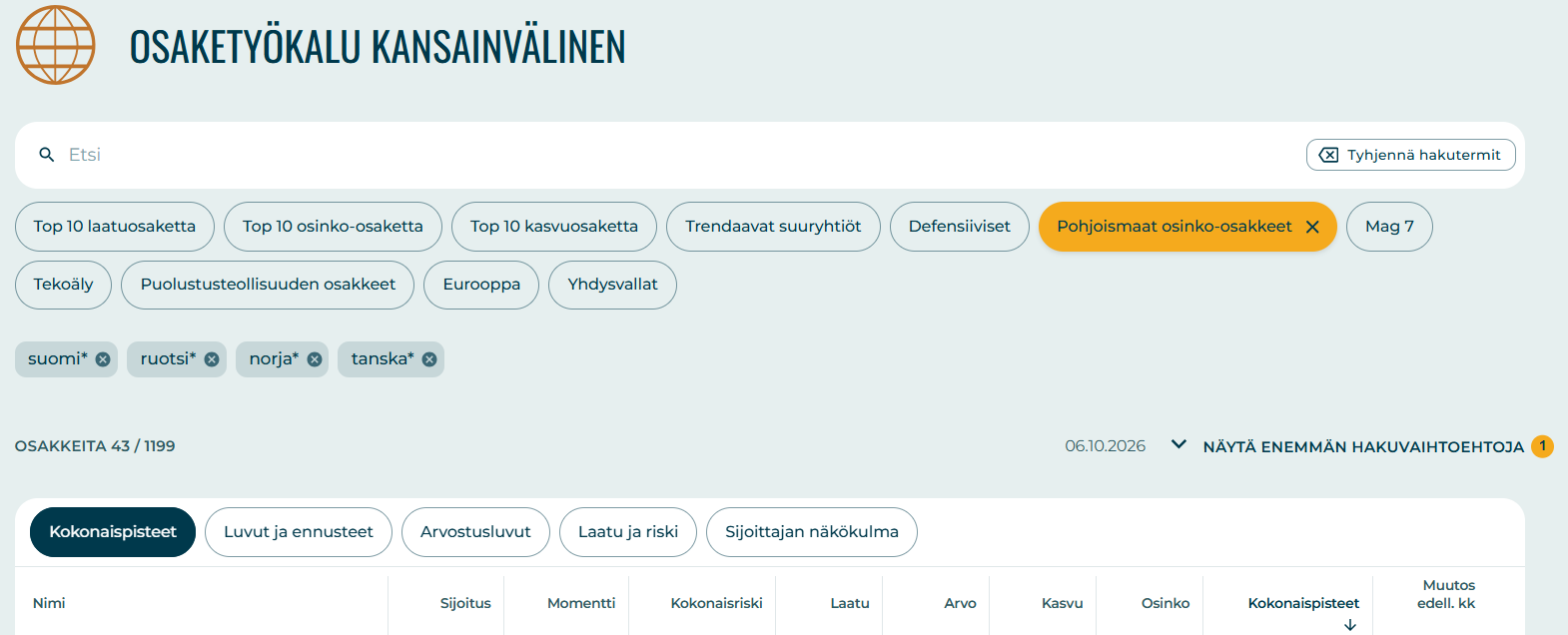Click Tyhjennä hakutermit button

[x=1410, y=155]
